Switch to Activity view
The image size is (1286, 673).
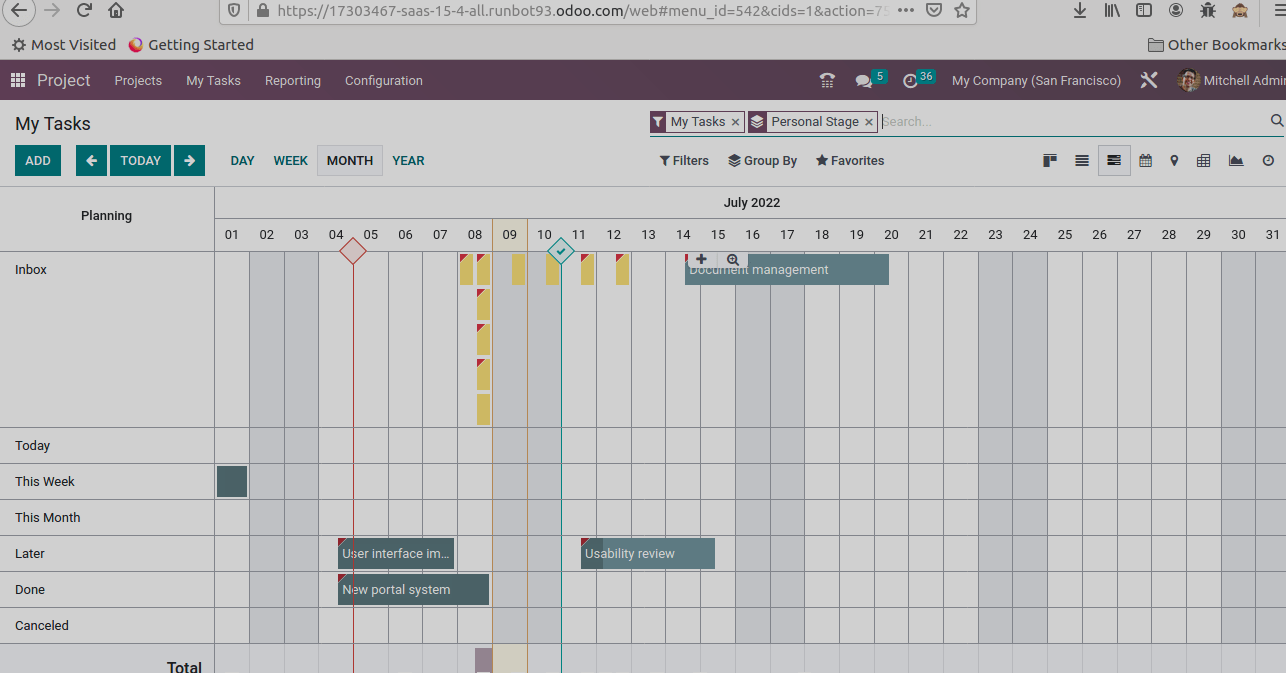(1268, 160)
